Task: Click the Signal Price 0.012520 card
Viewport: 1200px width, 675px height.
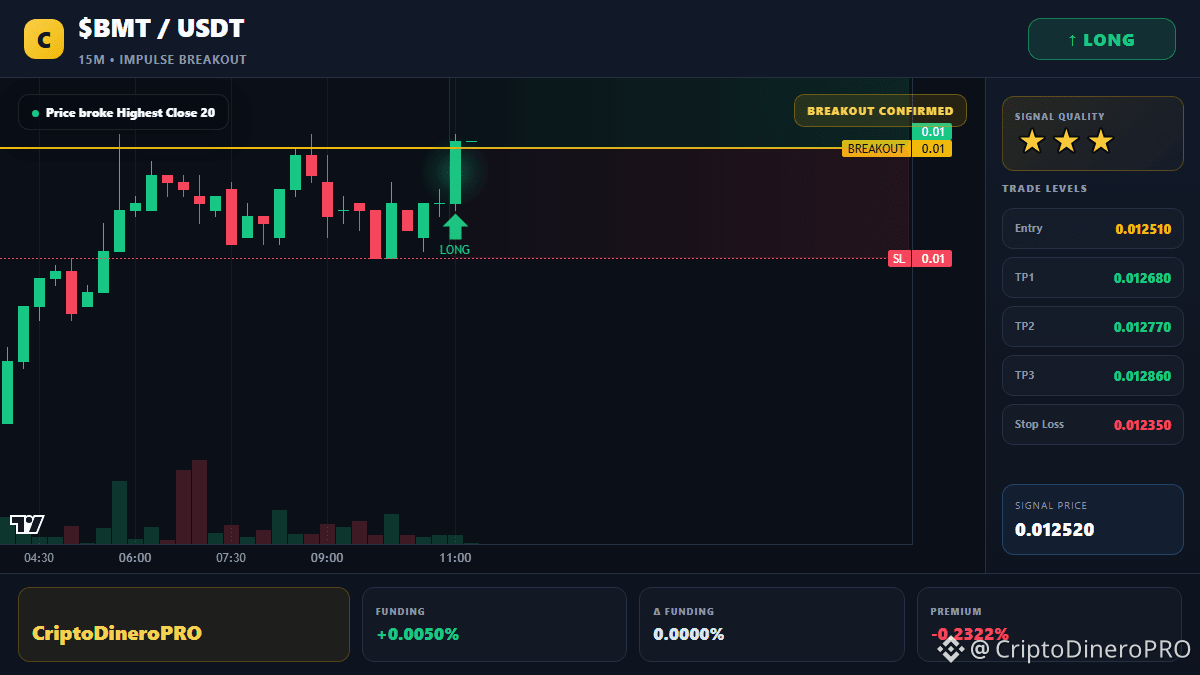Action: [1092, 519]
